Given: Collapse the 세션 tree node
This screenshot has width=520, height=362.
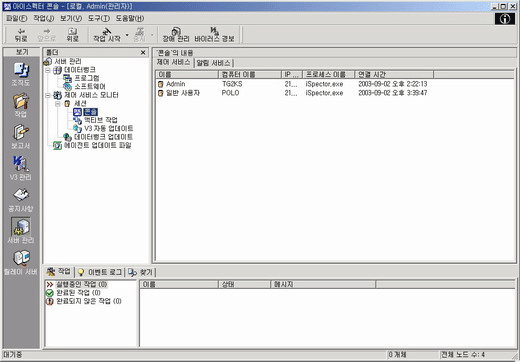Looking at the screenshot, I should pos(58,104).
